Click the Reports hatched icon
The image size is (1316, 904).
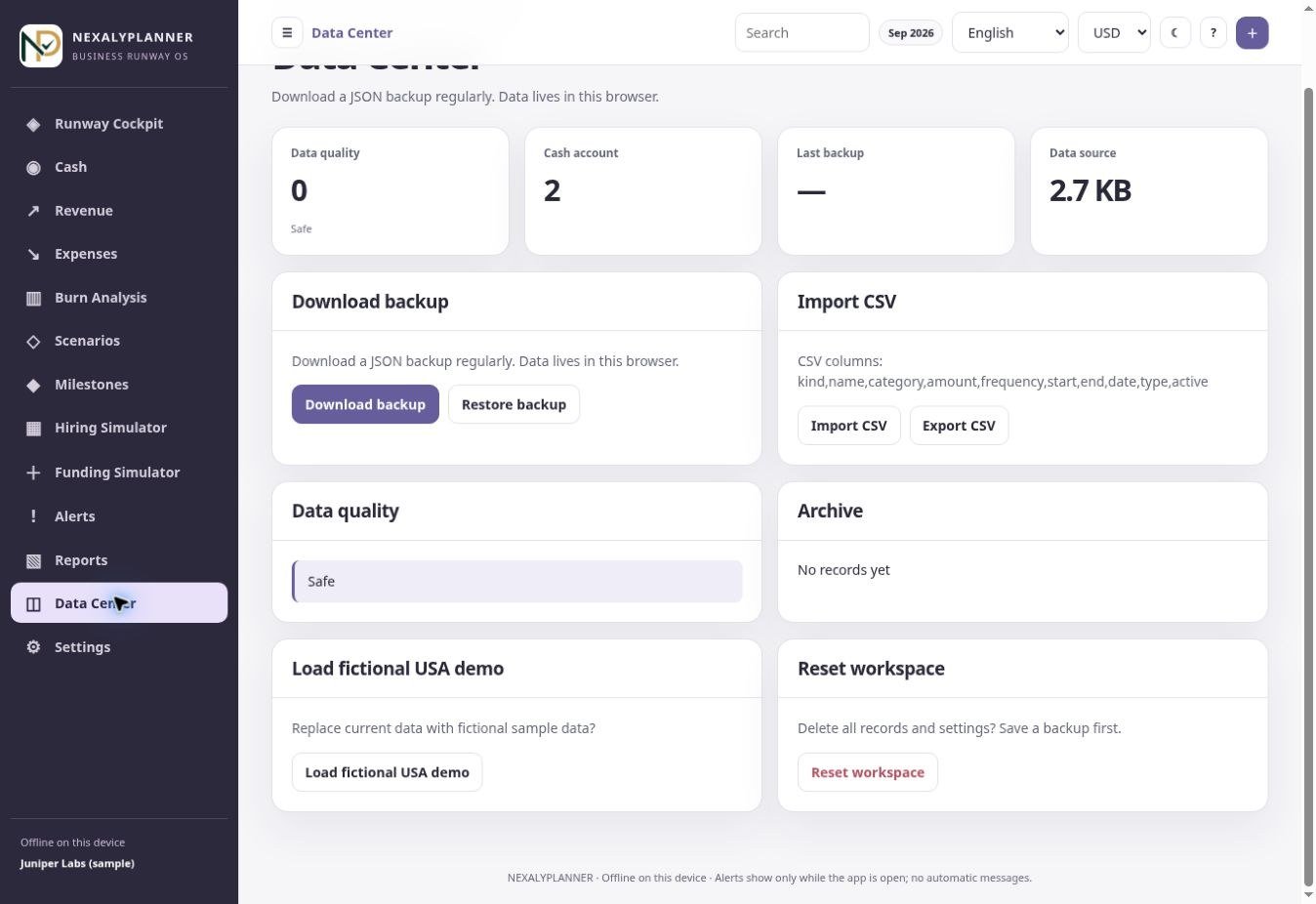coord(33,560)
